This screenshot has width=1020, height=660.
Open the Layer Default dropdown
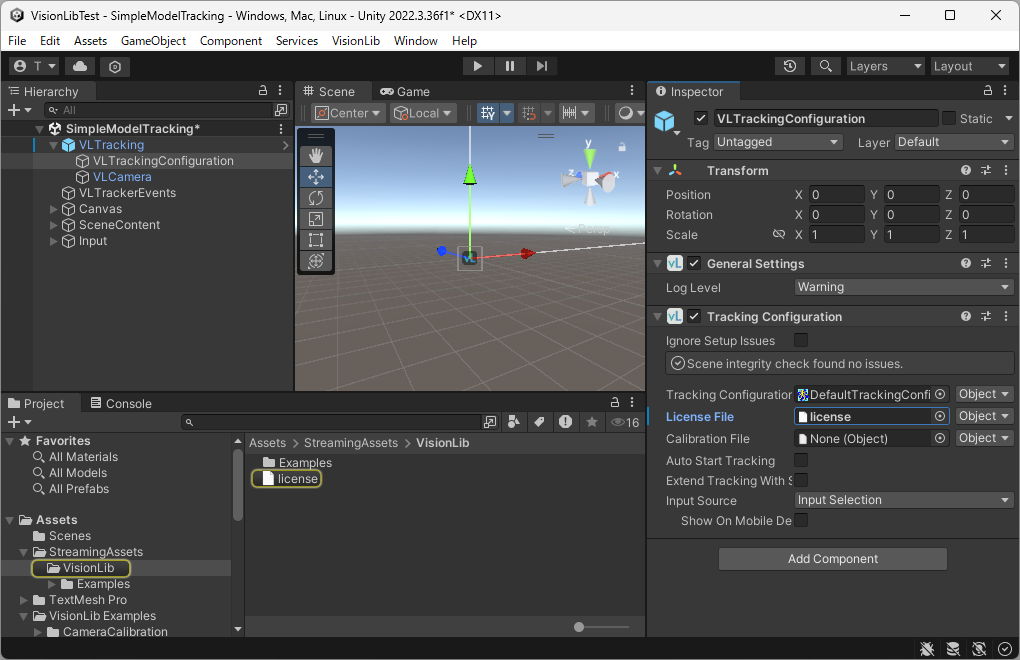[954, 142]
